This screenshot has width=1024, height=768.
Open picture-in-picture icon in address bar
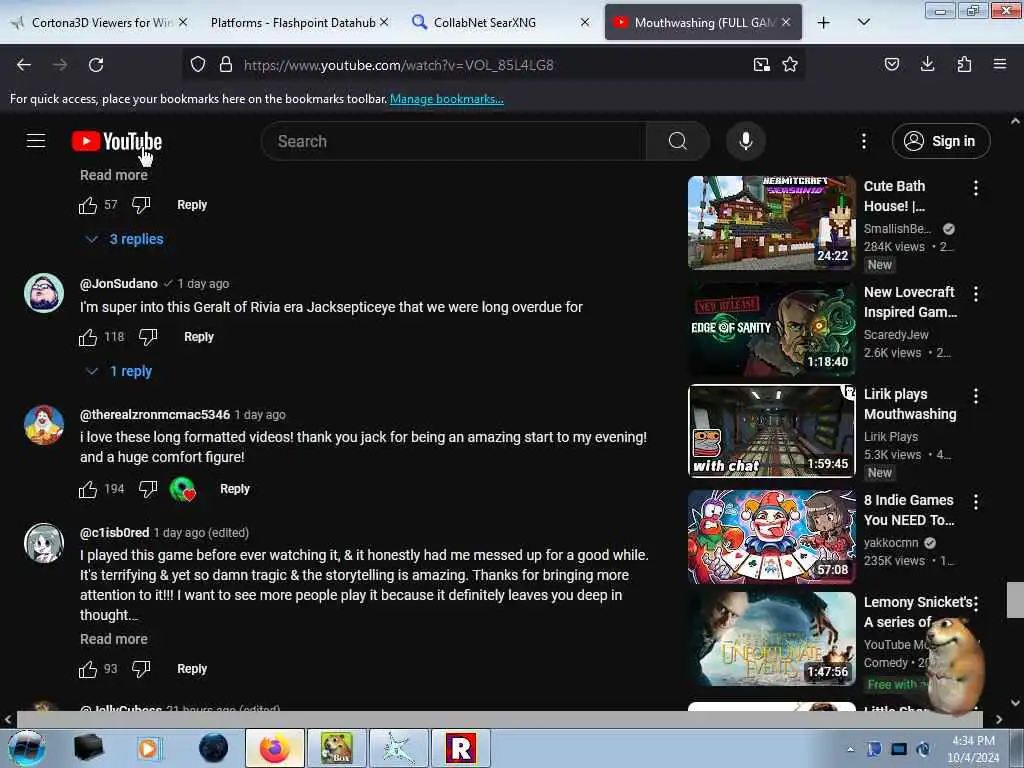(x=761, y=65)
